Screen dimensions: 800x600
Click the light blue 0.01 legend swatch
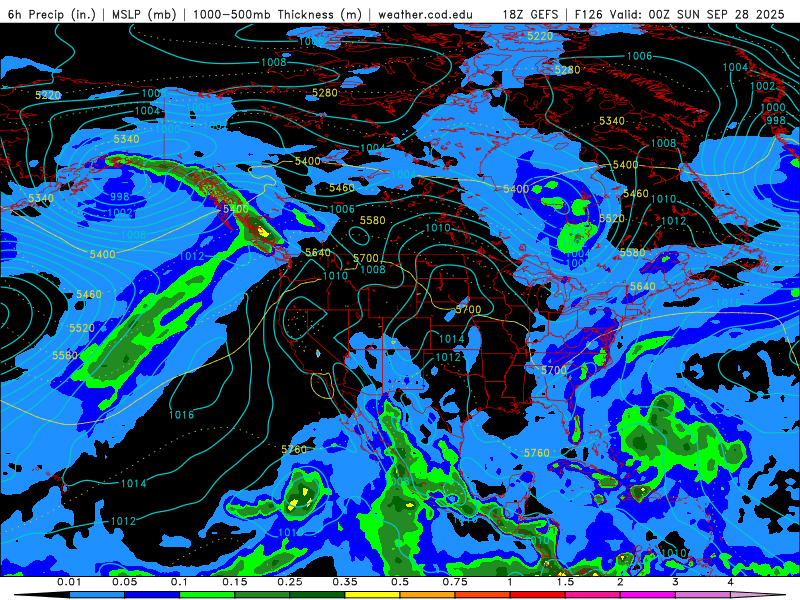[96, 595]
